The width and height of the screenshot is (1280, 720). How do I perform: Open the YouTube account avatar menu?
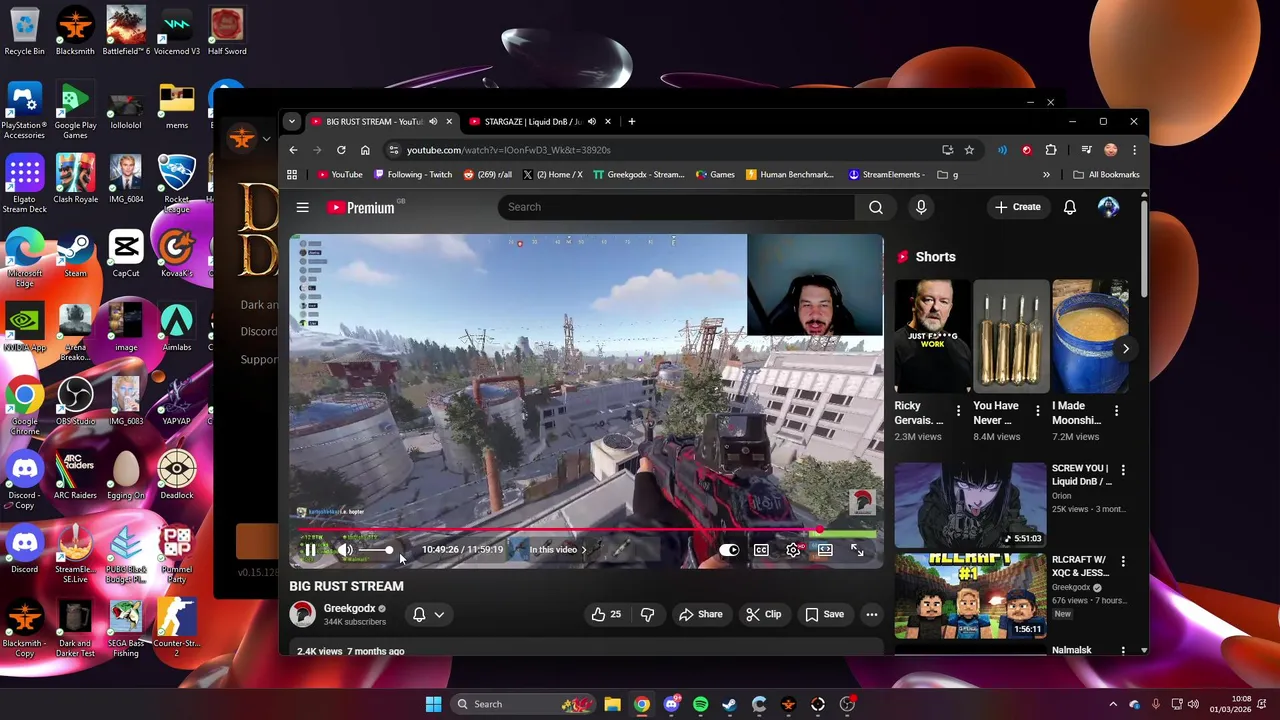point(1108,207)
